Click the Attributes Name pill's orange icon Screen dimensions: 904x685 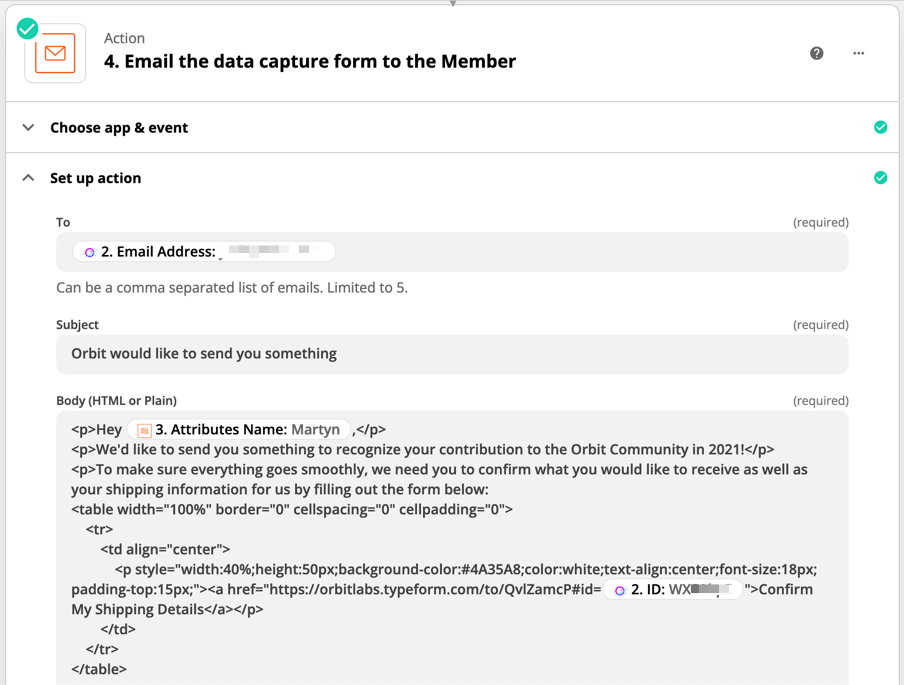(x=144, y=430)
